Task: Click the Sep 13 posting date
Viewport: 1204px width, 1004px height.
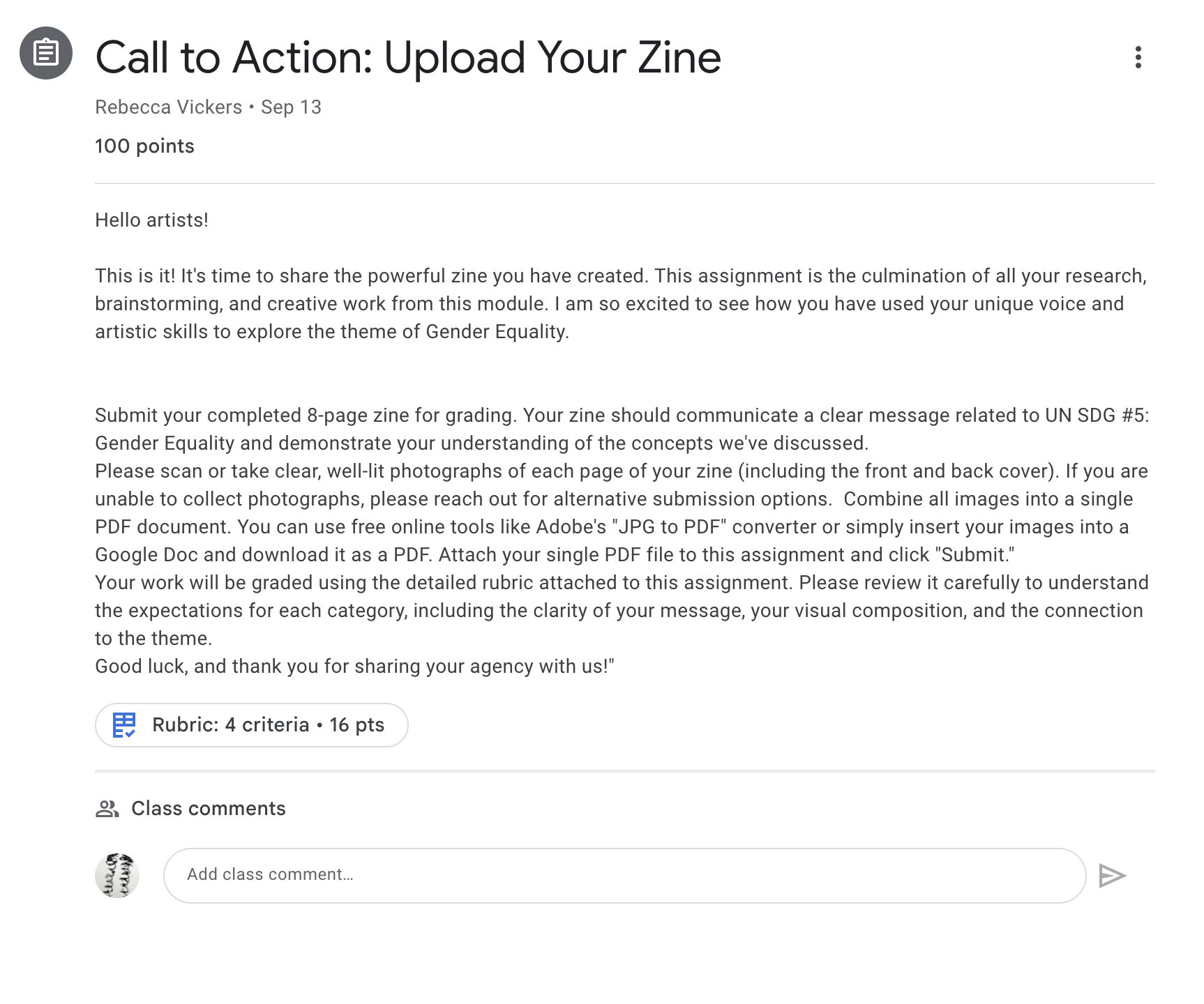Action: click(x=291, y=107)
